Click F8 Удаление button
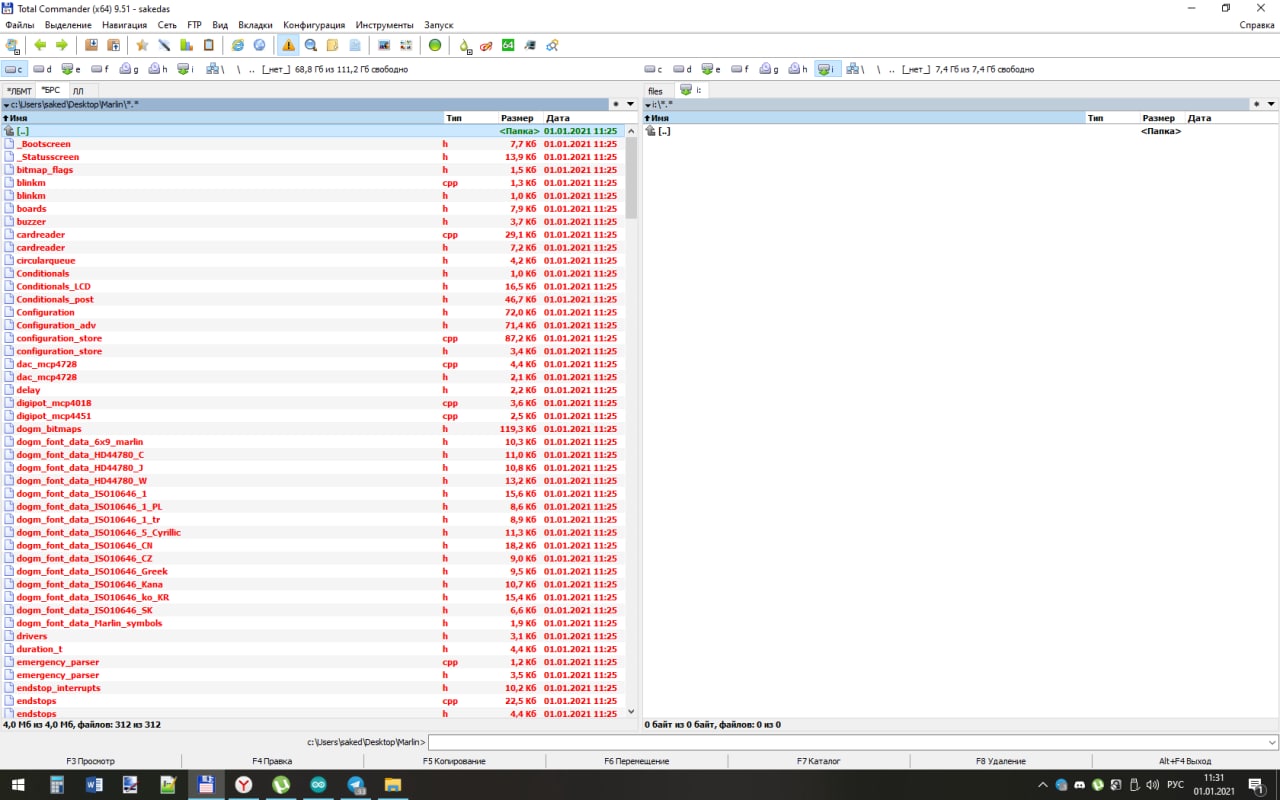 pos(1000,761)
